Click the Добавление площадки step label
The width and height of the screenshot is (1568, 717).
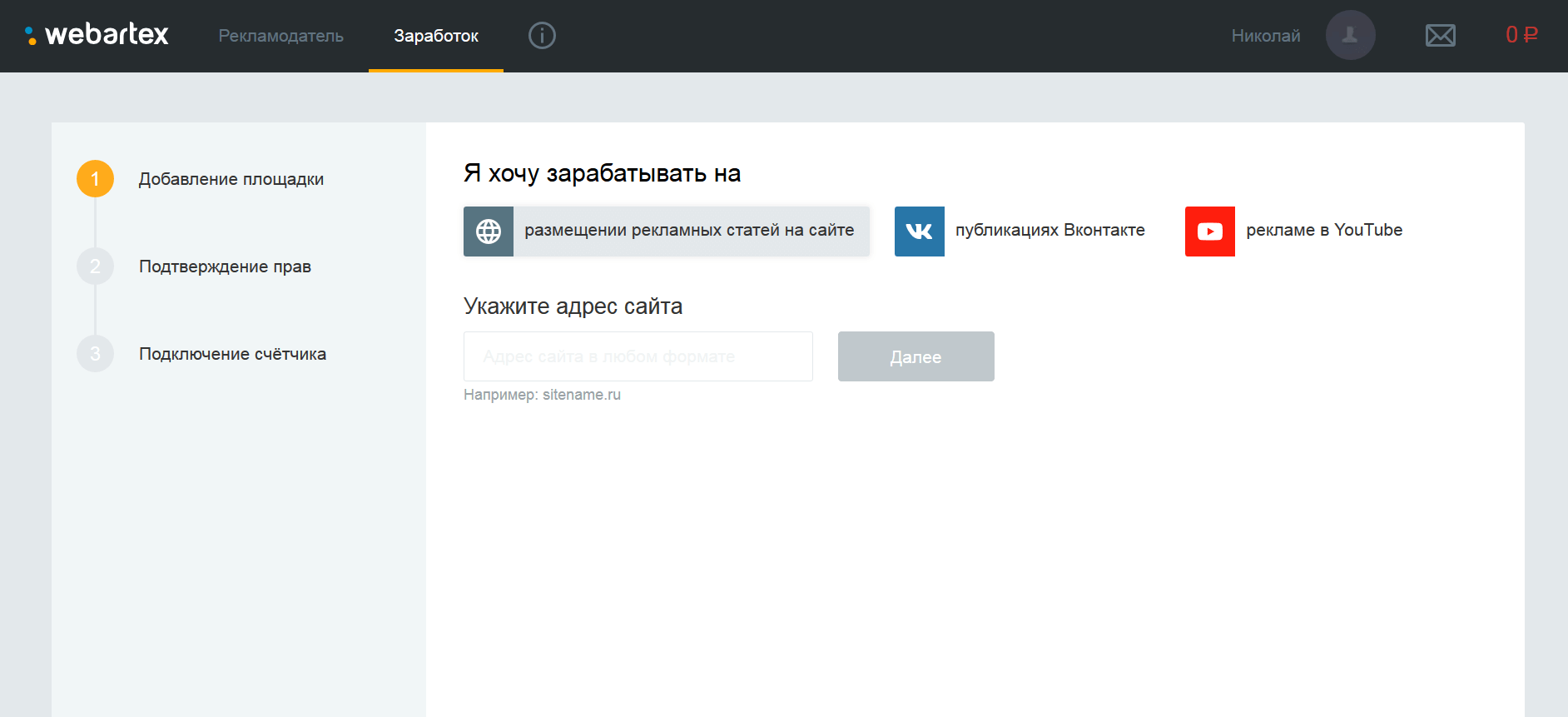click(x=231, y=179)
